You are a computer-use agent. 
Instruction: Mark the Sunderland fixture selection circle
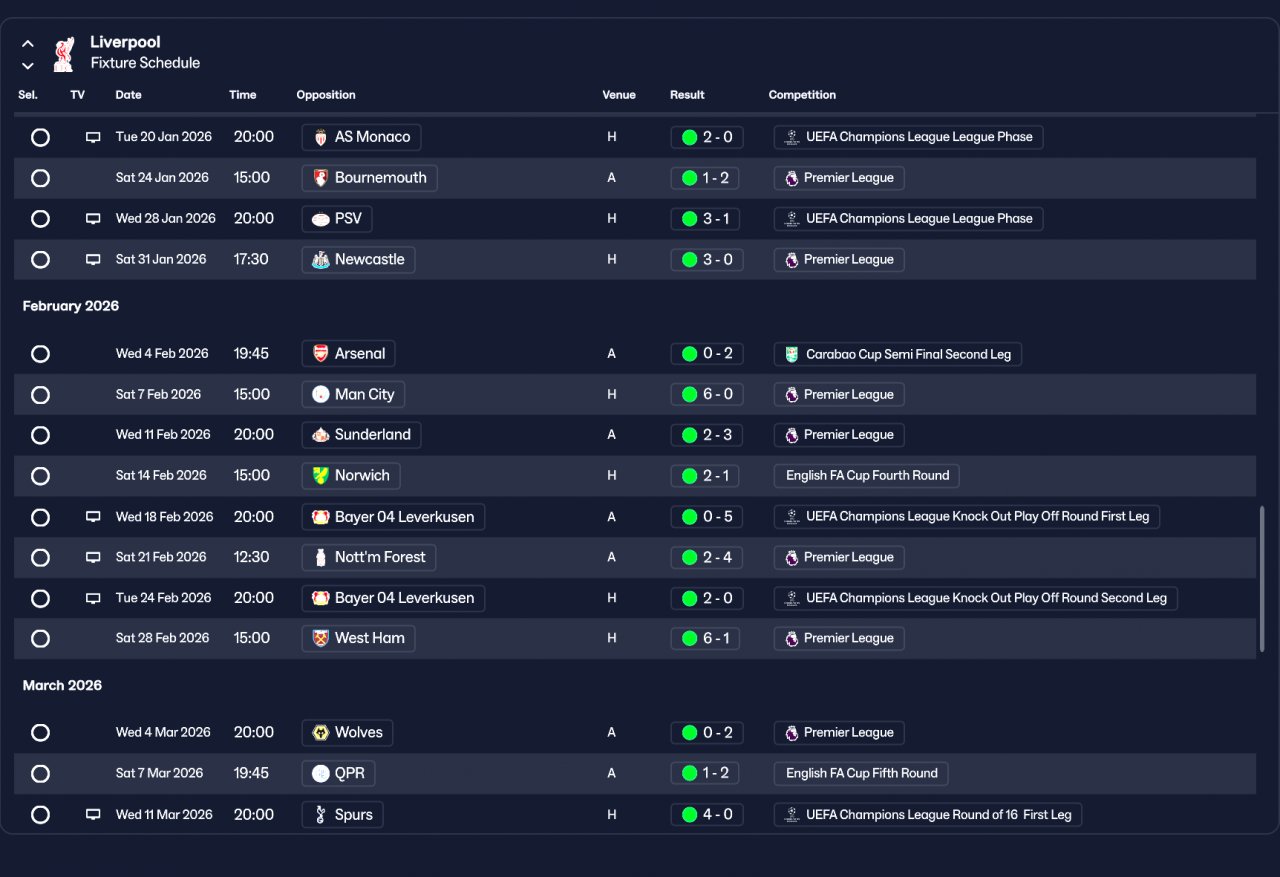[x=40, y=435]
